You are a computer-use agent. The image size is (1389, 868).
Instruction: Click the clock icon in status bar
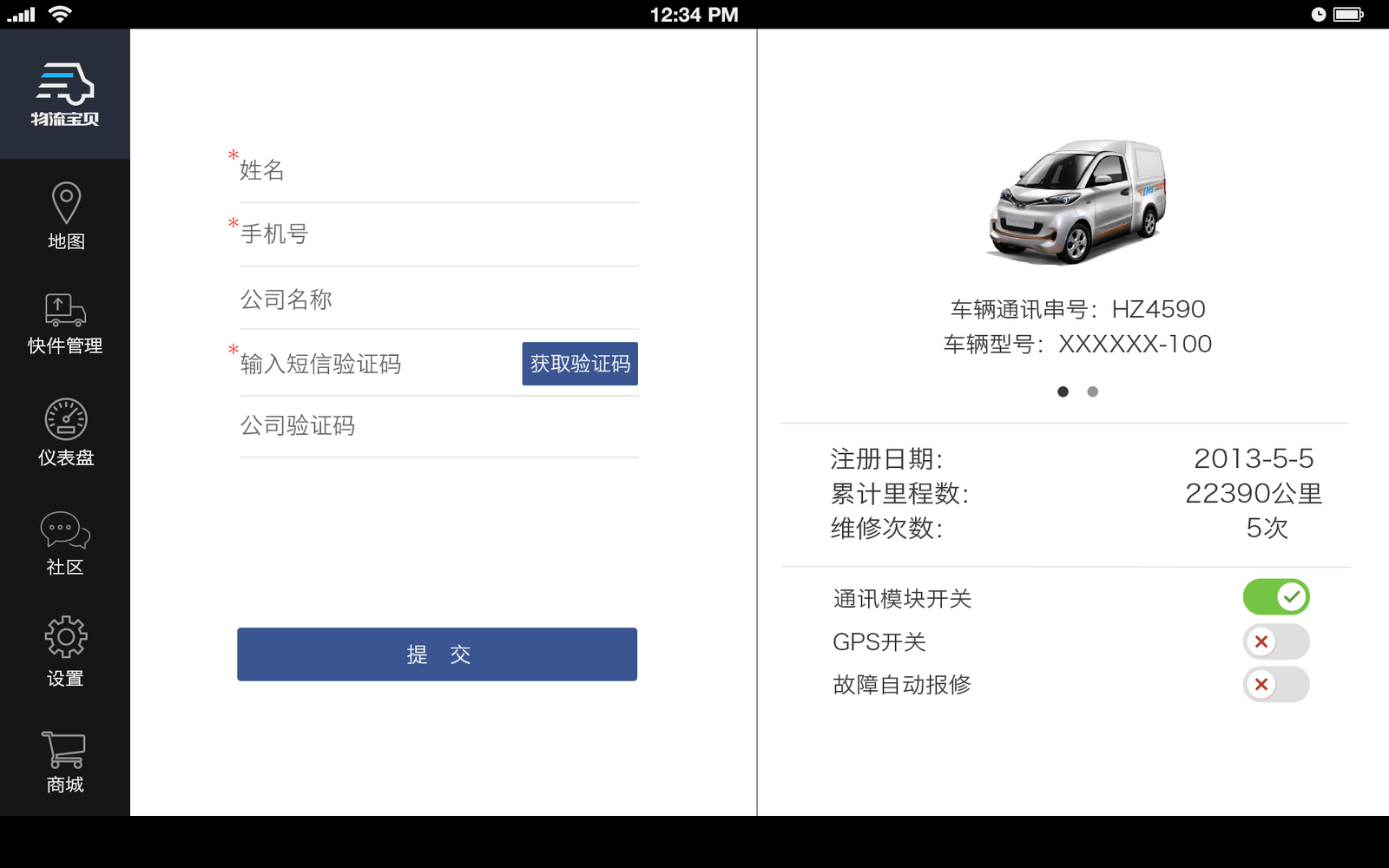pyautogui.click(x=1318, y=14)
